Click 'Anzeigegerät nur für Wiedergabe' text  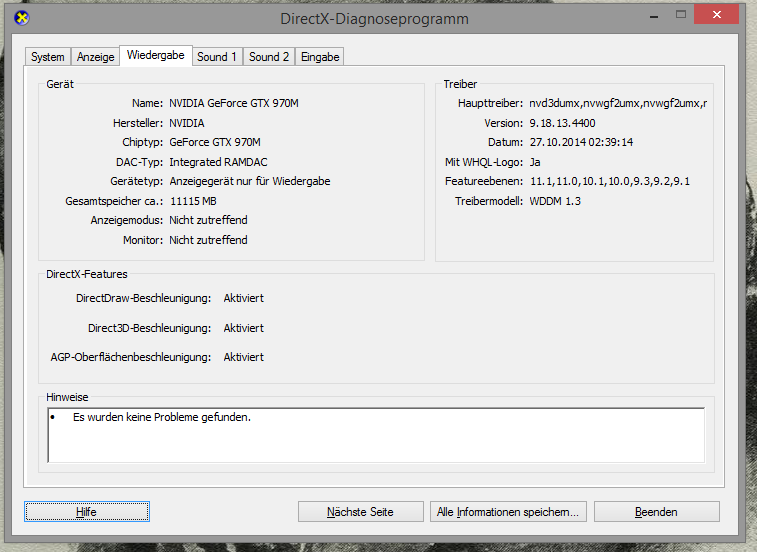pyautogui.click(x=250, y=182)
